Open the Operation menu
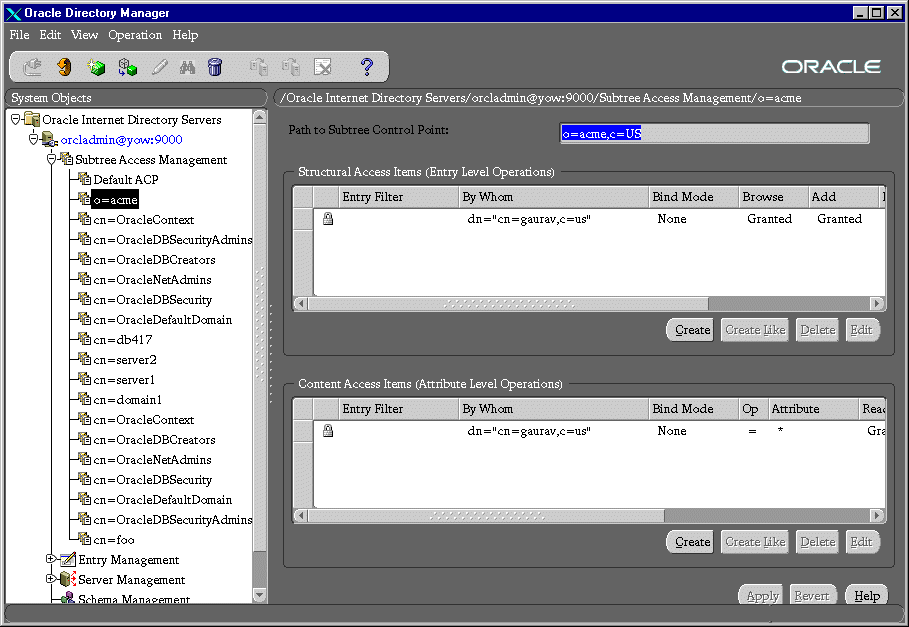The width and height of the screenshot is (909, 627). (135, 35)
